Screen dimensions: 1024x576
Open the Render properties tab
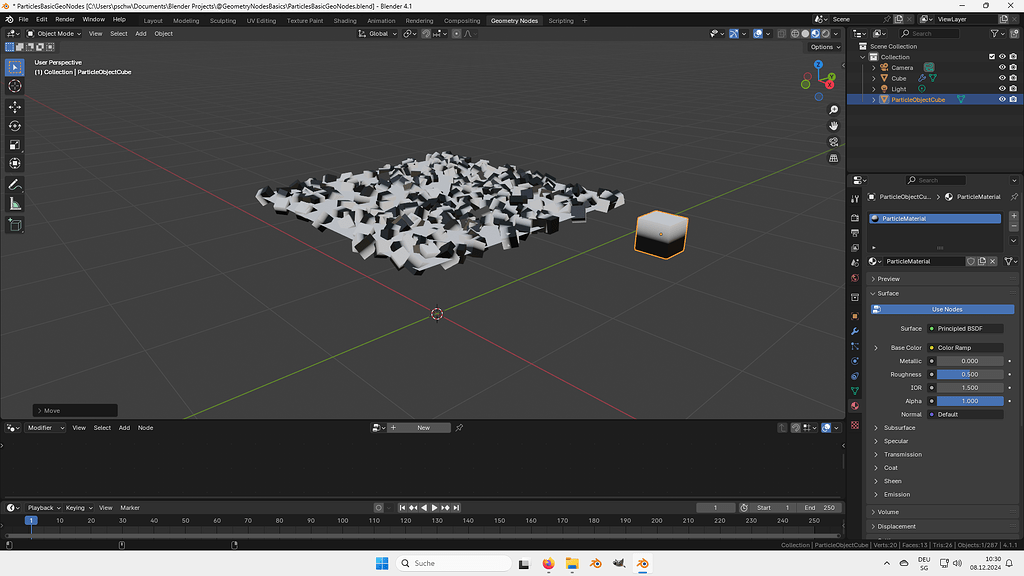855,217
